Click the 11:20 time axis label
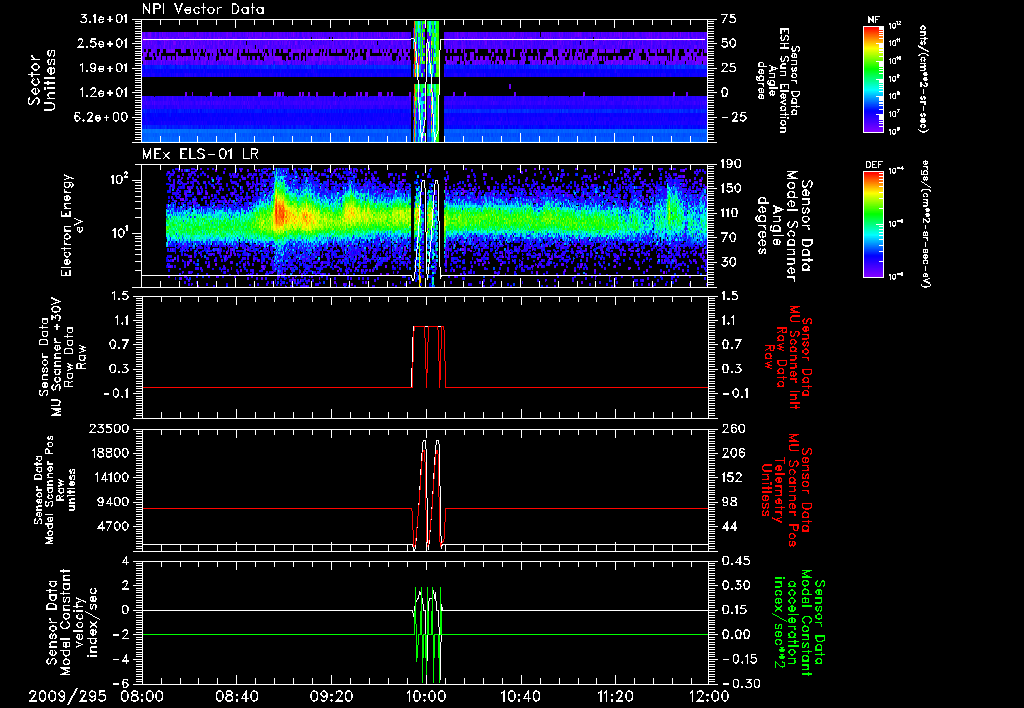1024x708 pixels. pyautogui.click(x=615, y=696)
